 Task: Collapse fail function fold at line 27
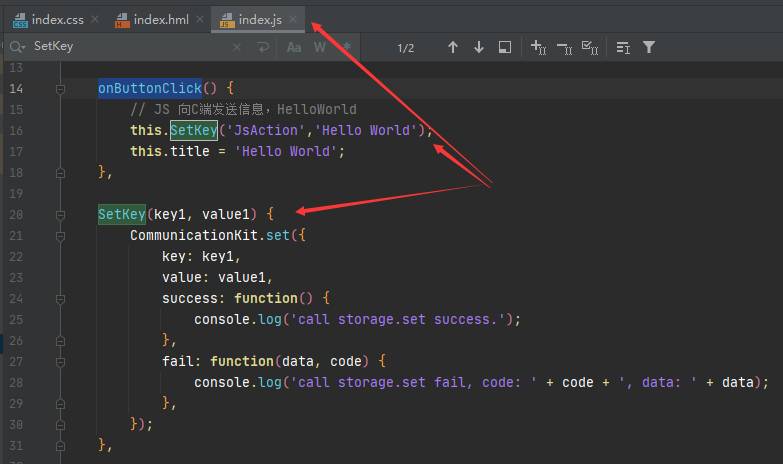(x=60, y=362)
